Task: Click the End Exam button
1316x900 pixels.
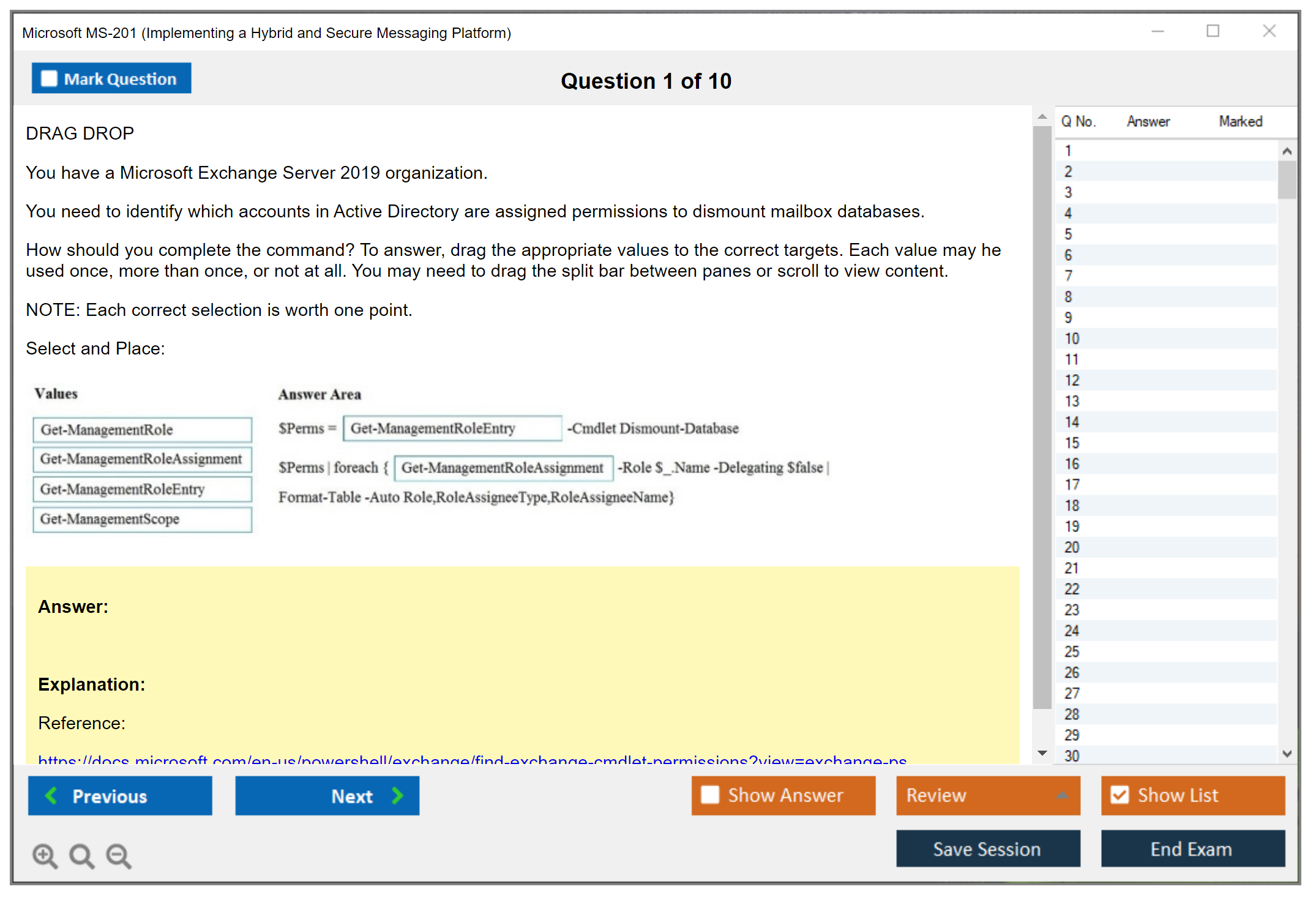Action: 1192,849
